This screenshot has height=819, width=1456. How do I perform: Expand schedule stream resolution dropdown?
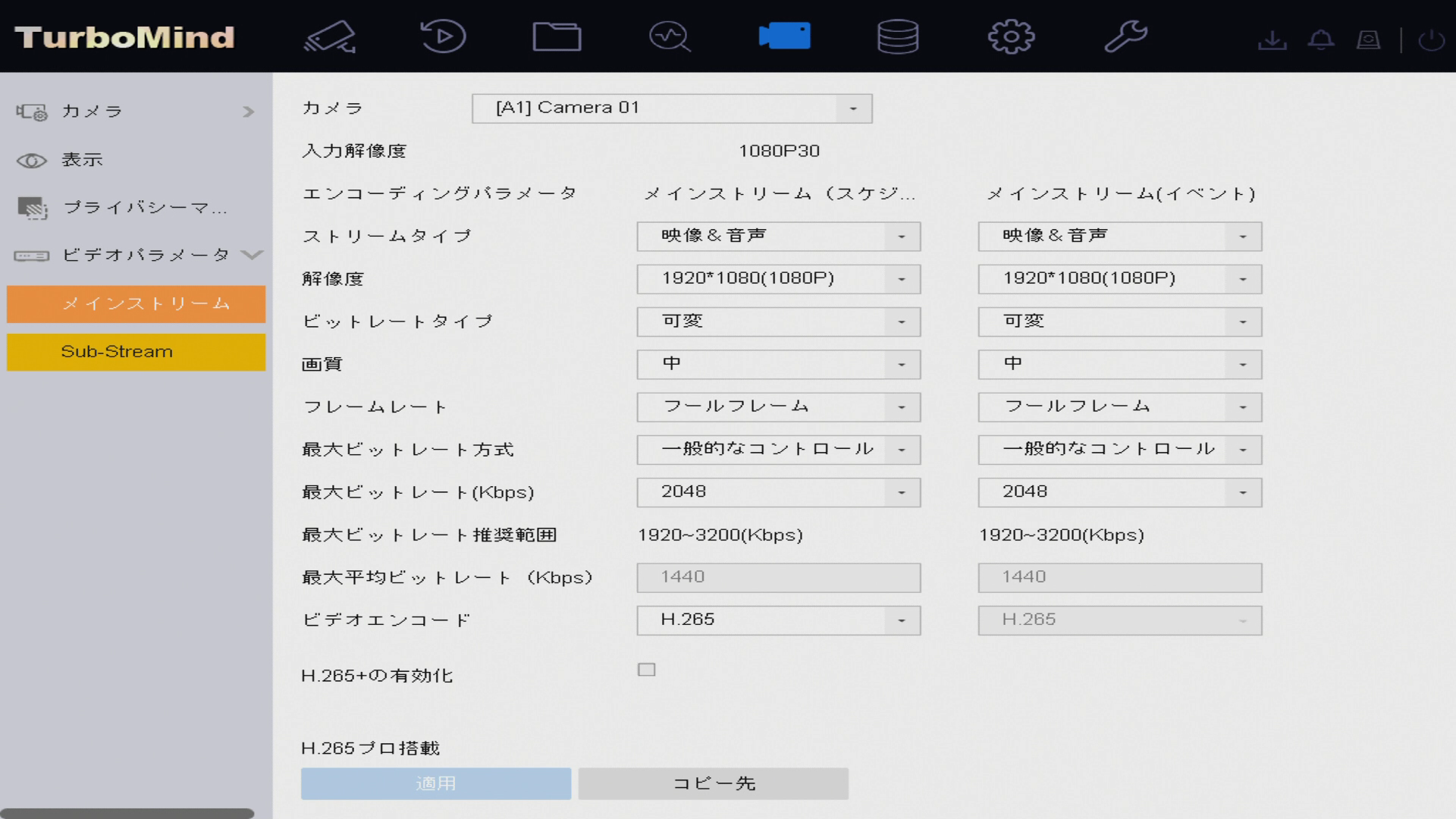click(x=779, y=279)
